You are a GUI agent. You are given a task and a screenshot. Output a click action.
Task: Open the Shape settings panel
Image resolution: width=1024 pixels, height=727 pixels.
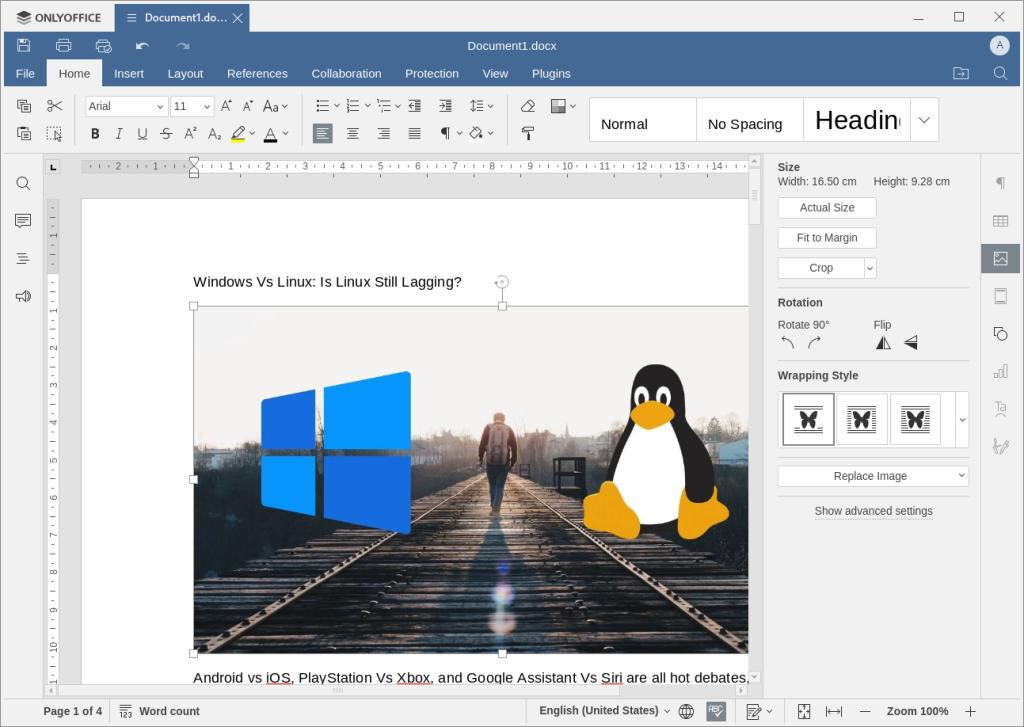pos(1000,333)
